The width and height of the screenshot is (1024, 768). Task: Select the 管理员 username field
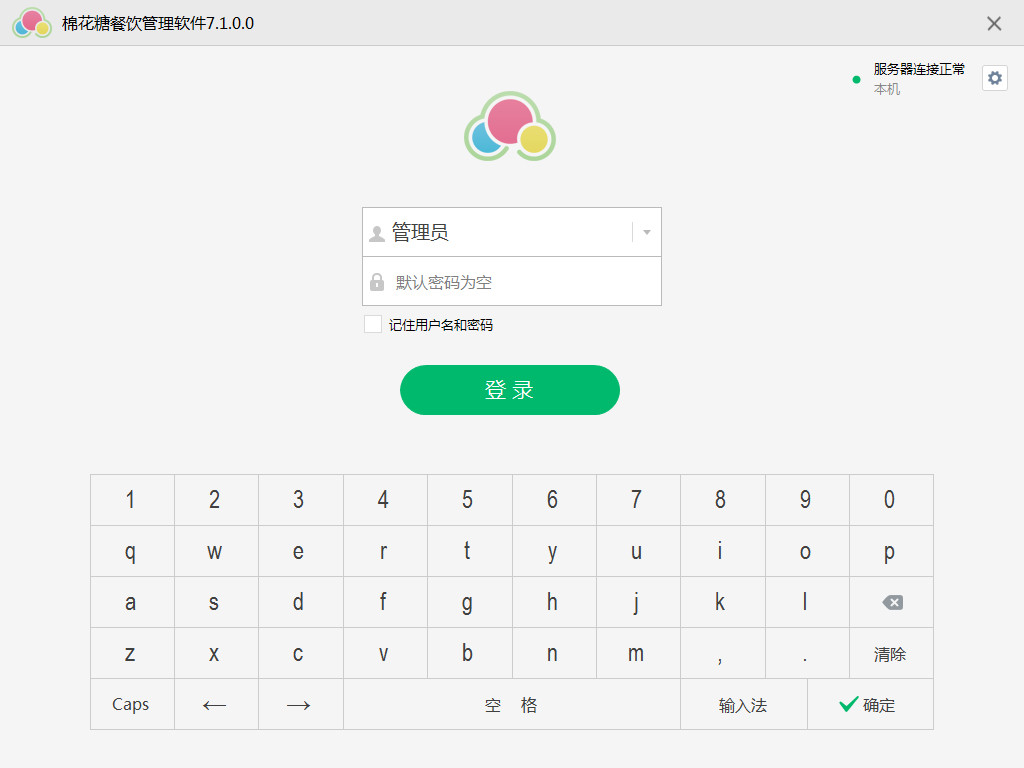click(512, 232)
